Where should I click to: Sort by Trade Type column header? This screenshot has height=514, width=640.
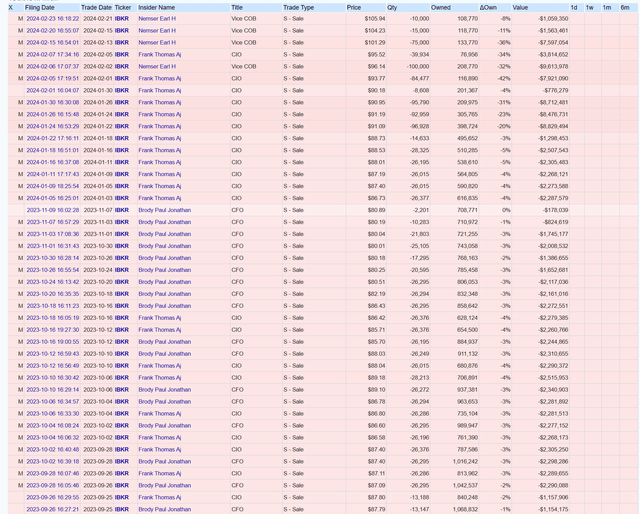pos(298,7)
